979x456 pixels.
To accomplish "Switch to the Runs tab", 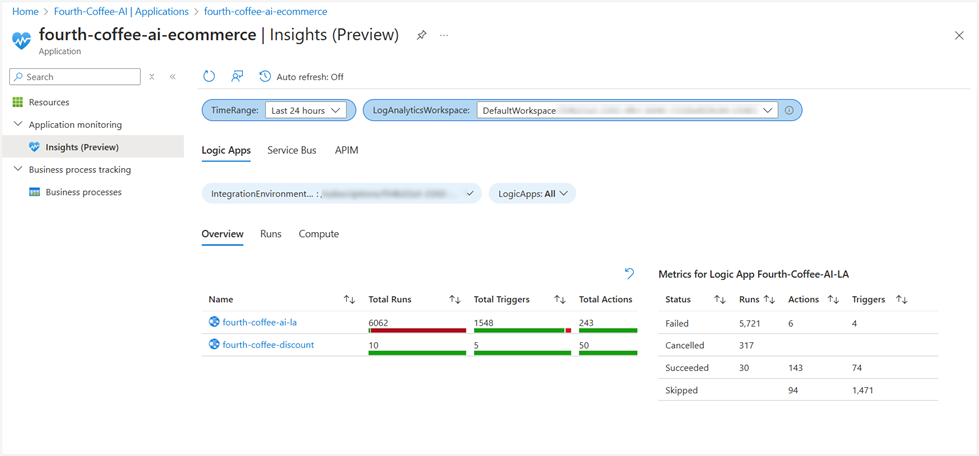I will (271, 234).
